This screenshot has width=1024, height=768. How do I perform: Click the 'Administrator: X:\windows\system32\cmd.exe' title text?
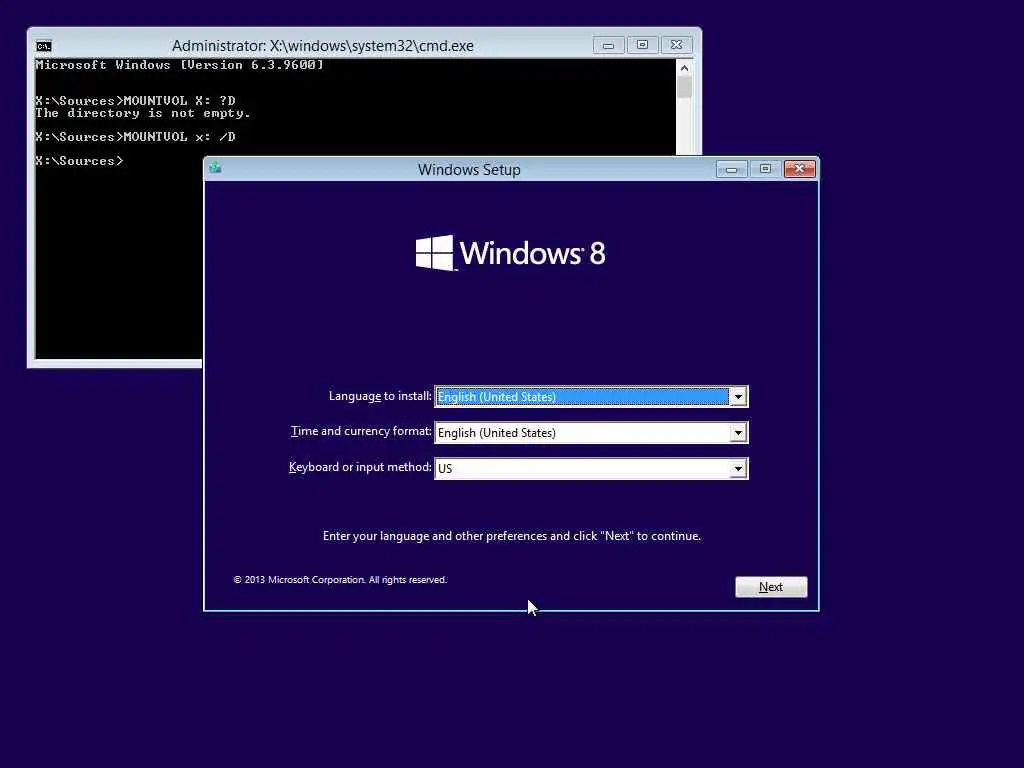[x=323, y=46]
